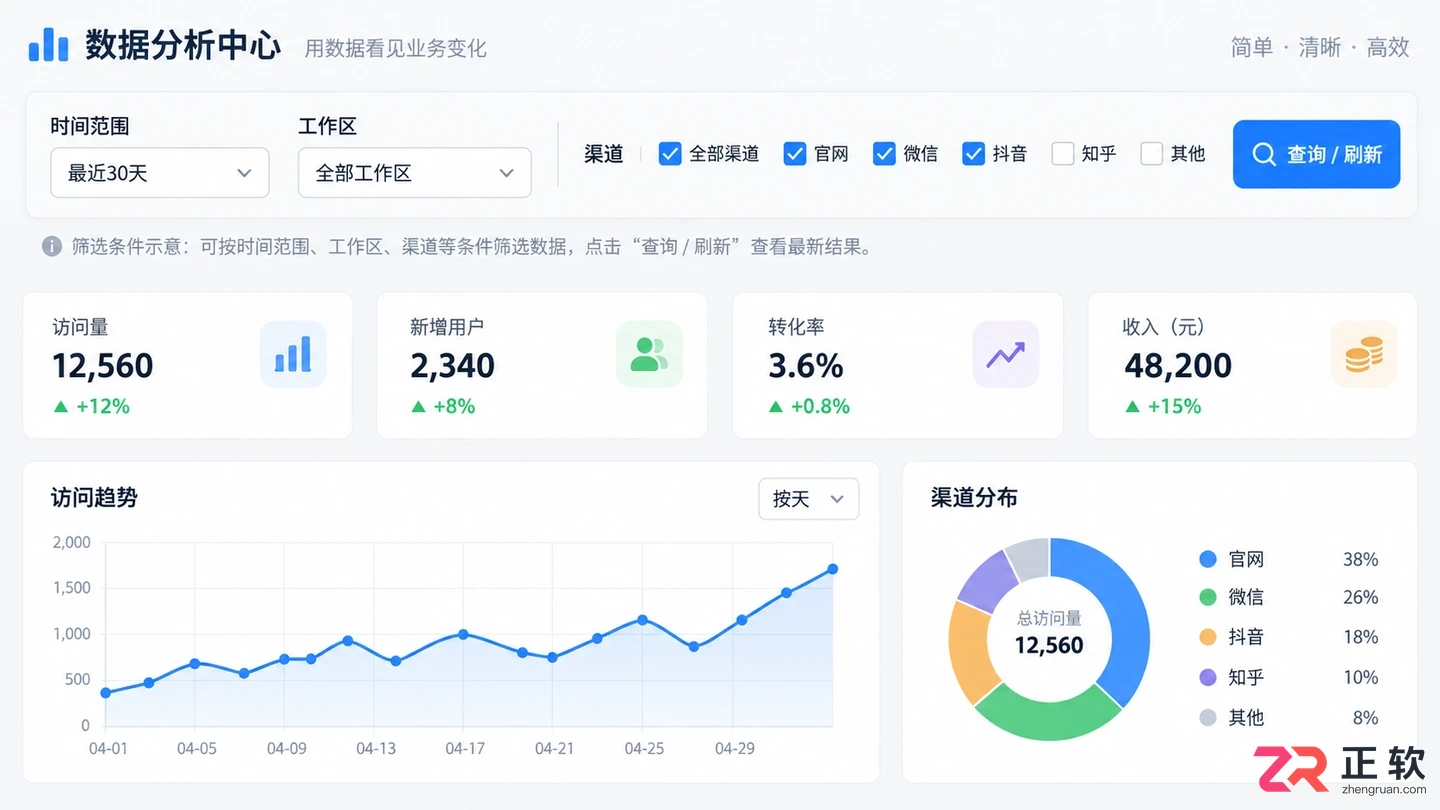The image size is (1440, 810).
Task: Click the 2,340 new users value
Action: tap(452, 366)
